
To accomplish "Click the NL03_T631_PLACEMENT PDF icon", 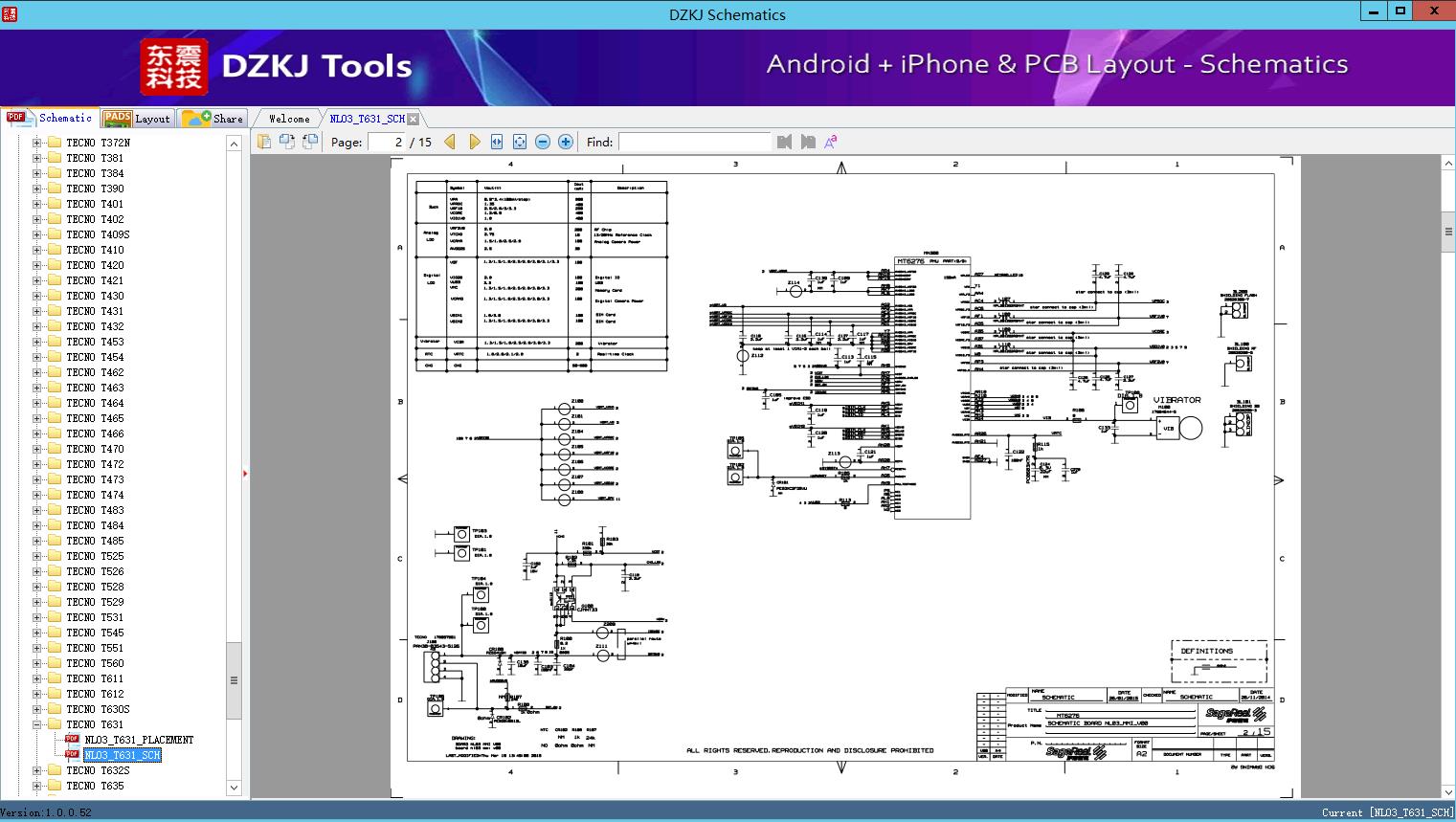I will [x=73, y=740].
